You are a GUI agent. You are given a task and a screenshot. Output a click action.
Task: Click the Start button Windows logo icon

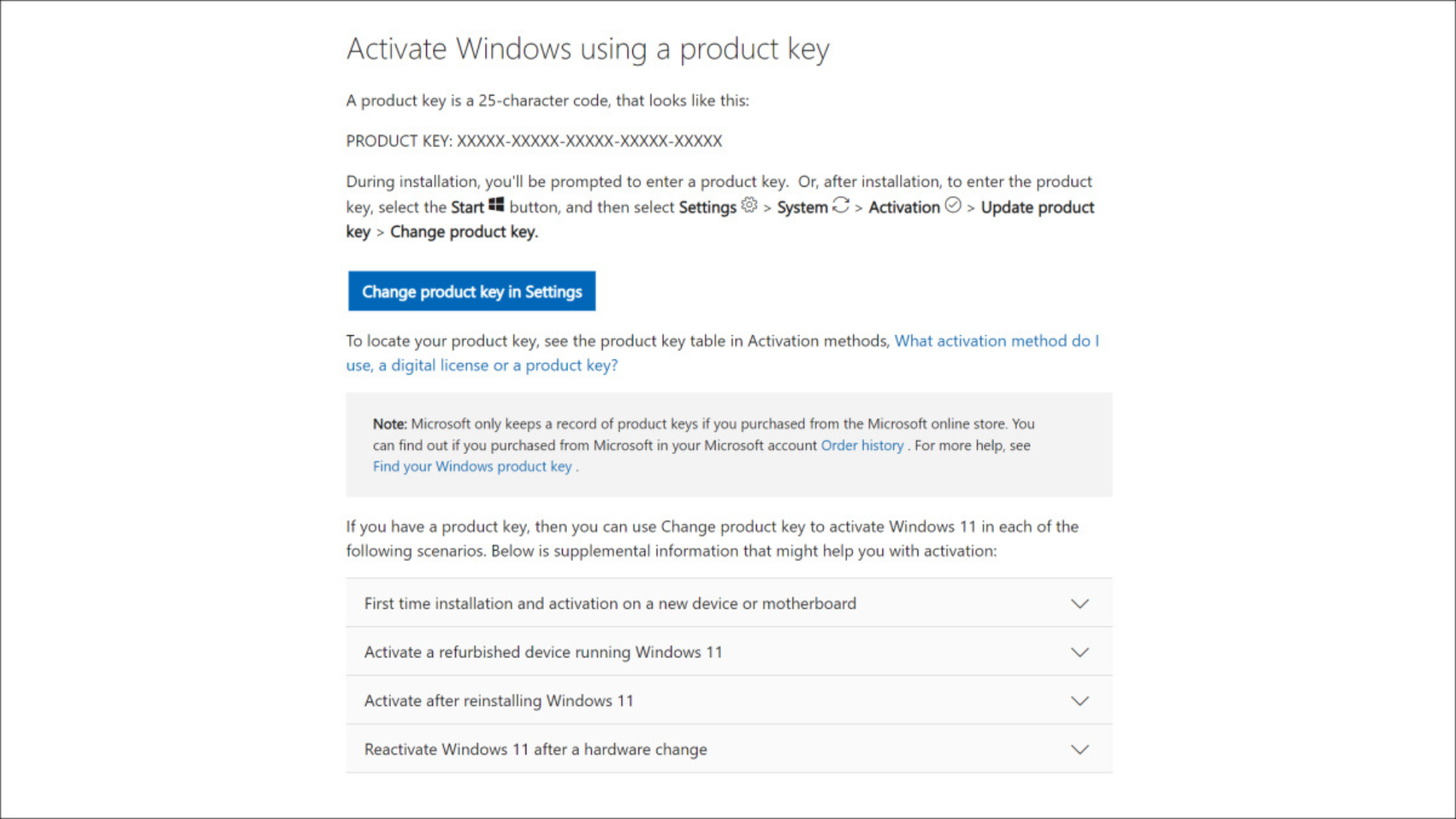(496, 206)
